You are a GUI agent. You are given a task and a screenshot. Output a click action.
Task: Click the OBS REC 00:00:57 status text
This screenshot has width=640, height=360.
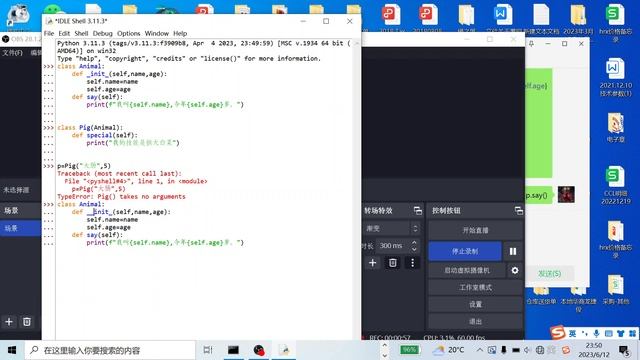(389, 338)
